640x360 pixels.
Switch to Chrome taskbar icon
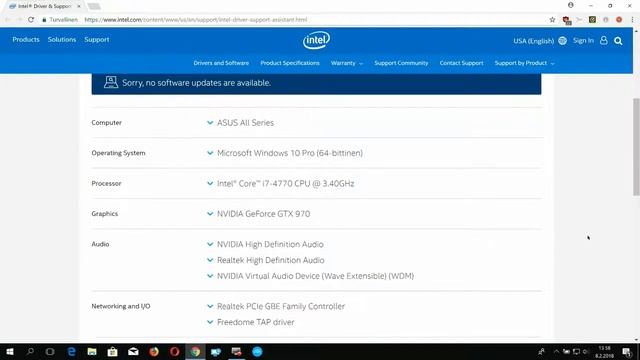[195, 351]
